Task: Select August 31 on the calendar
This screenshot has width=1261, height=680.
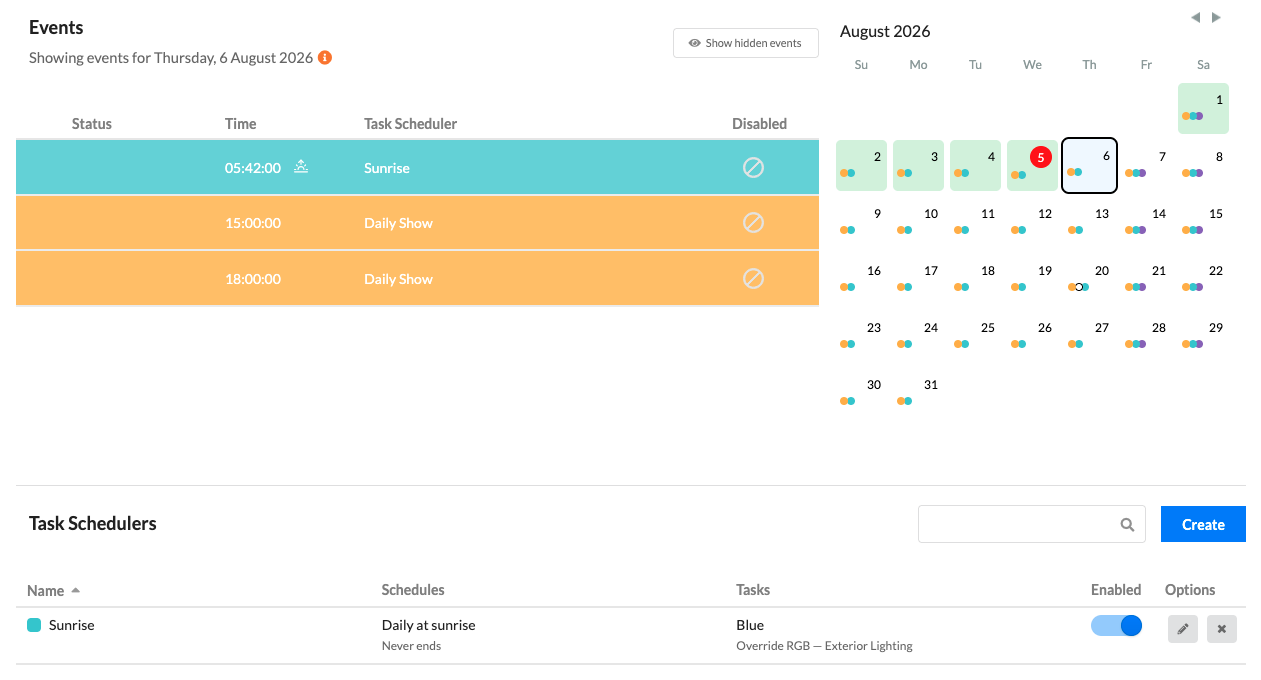Action: [918, 393]
